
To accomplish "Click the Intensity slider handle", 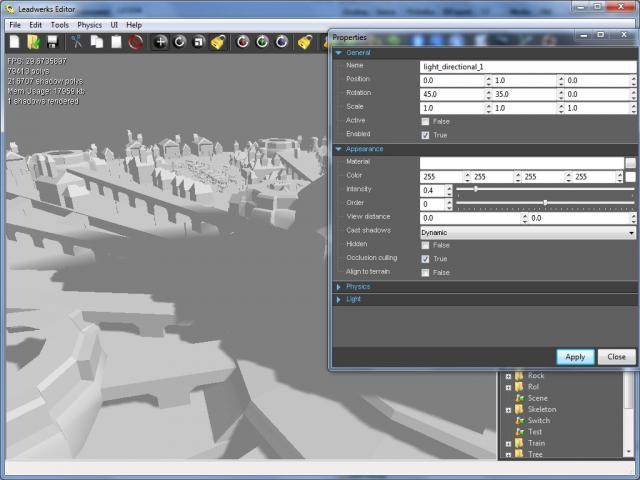I will [x=475, y=189].
